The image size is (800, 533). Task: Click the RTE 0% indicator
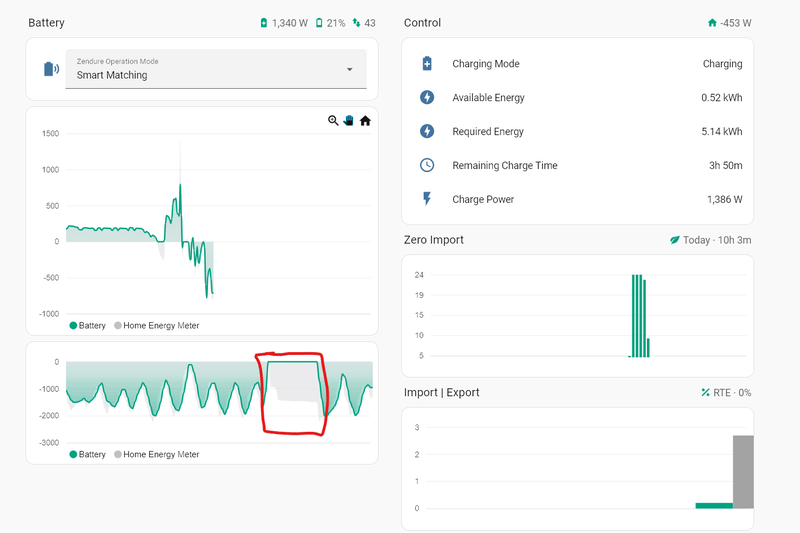click(726, 393)
